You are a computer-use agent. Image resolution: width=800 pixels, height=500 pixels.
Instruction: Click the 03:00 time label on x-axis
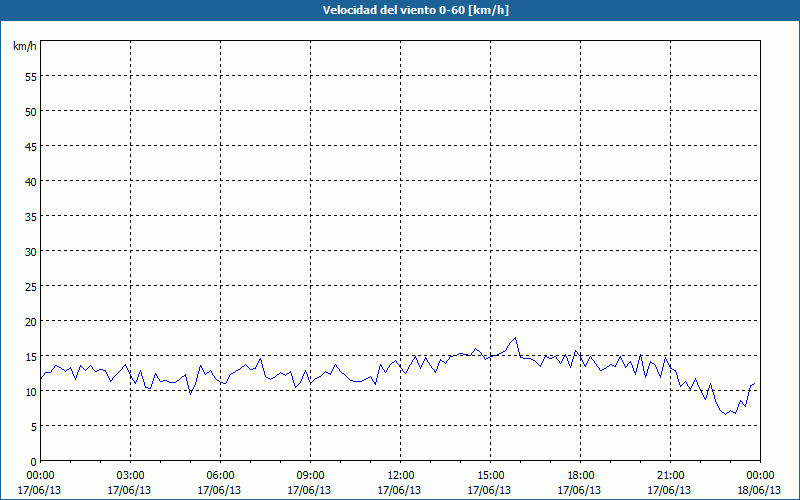tap(131, 476)
